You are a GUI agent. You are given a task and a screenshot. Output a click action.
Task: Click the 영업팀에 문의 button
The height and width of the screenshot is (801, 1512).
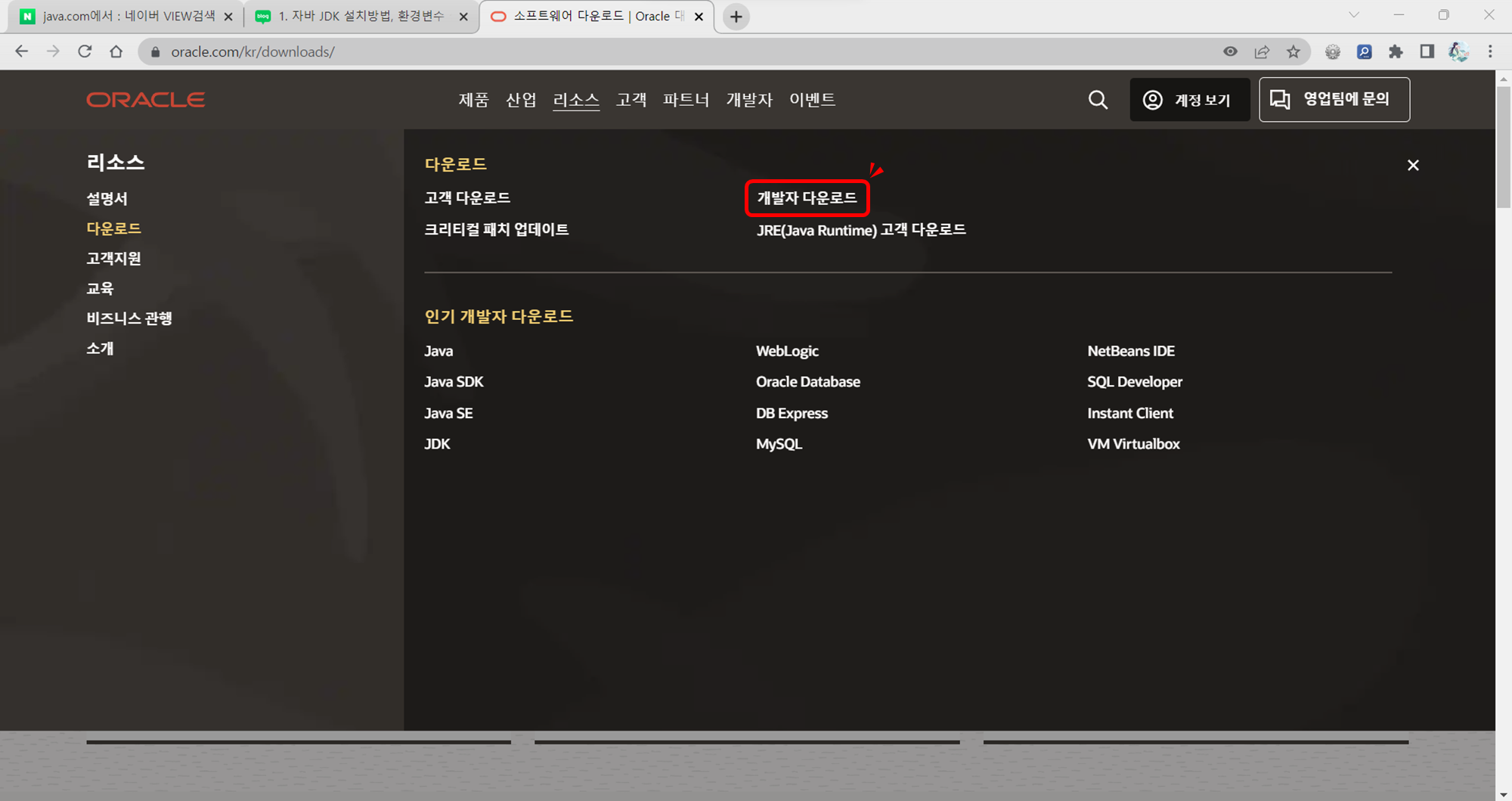coord(1334,100)
